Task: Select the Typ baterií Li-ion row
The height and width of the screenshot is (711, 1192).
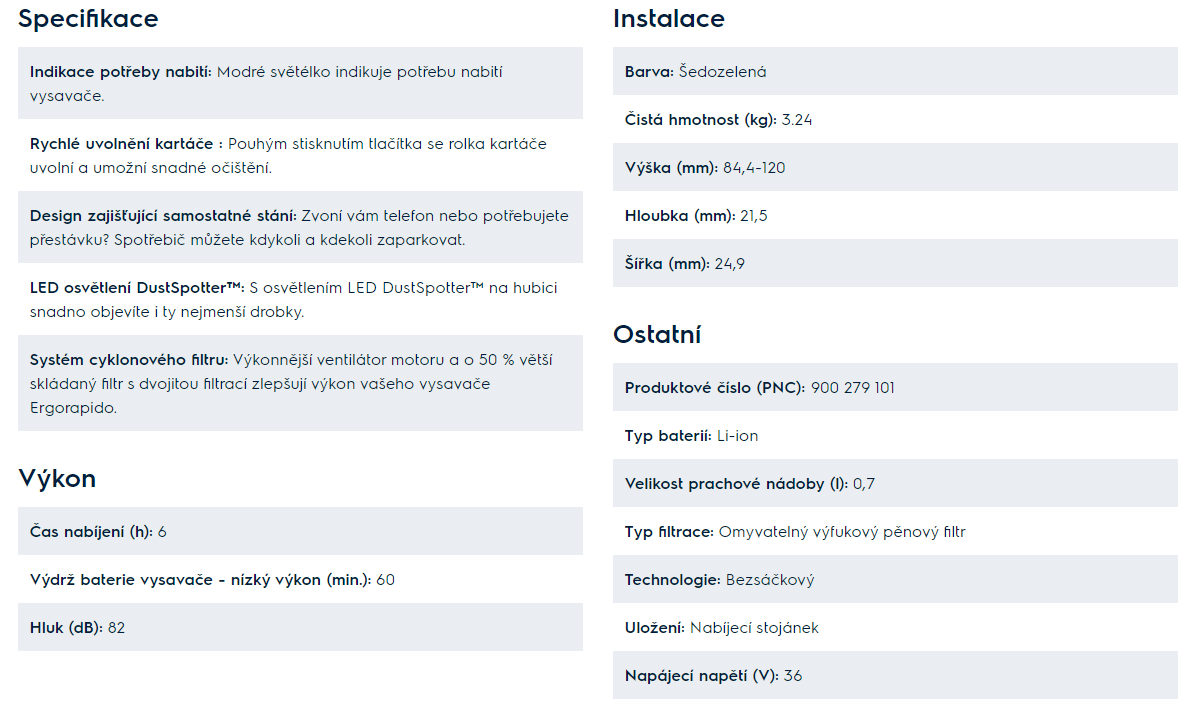Action: pyautogui.click(x=896, y=436)
